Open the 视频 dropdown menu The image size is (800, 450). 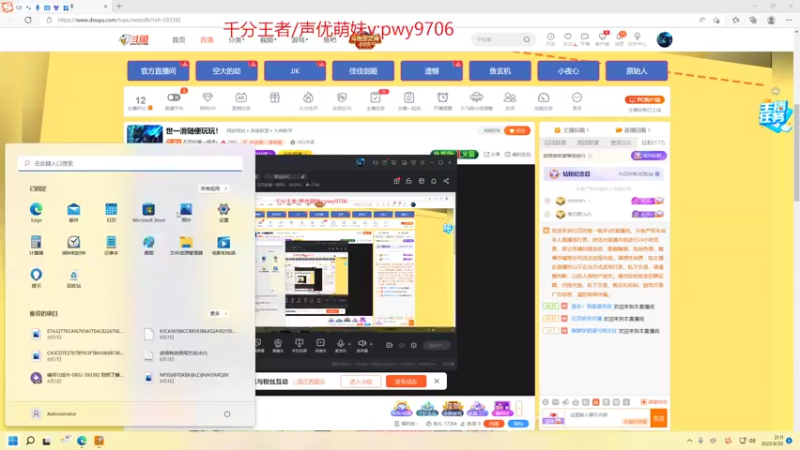coord(267,40)
